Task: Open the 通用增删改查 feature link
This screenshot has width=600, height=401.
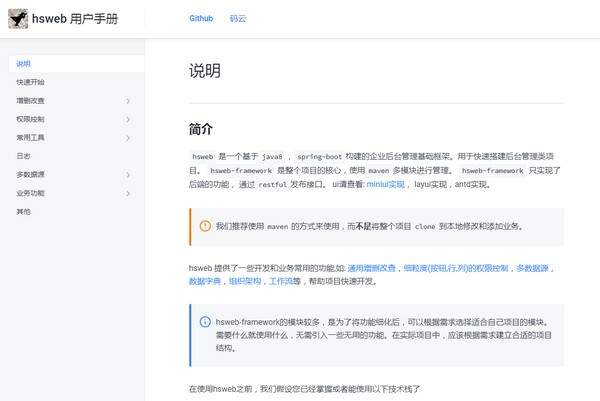Action: click(x=372, y=269)
